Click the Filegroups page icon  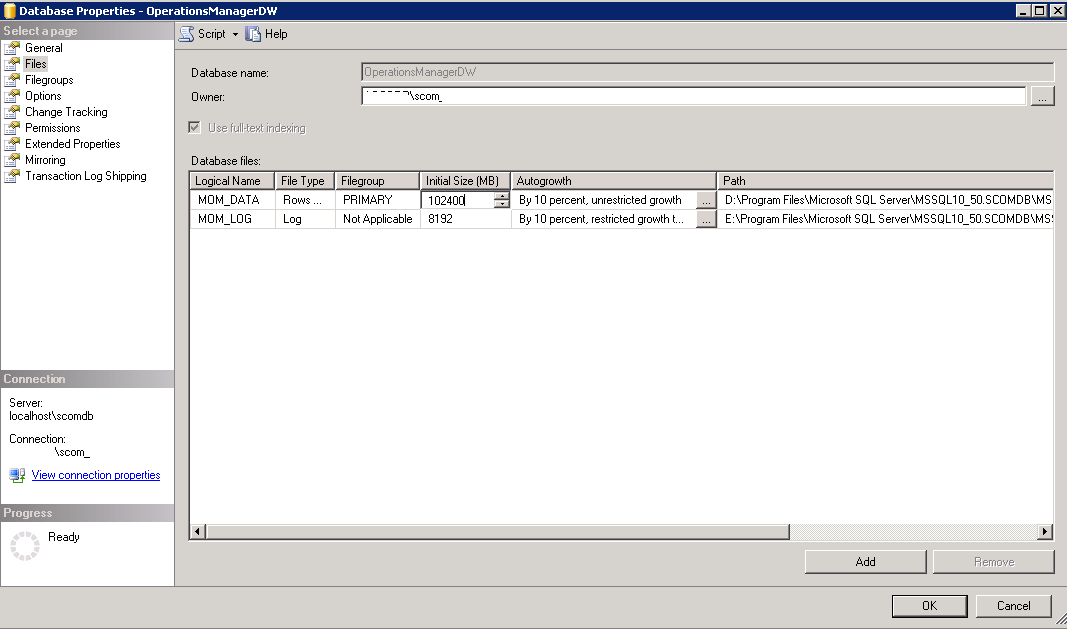[x=12, y=80]
